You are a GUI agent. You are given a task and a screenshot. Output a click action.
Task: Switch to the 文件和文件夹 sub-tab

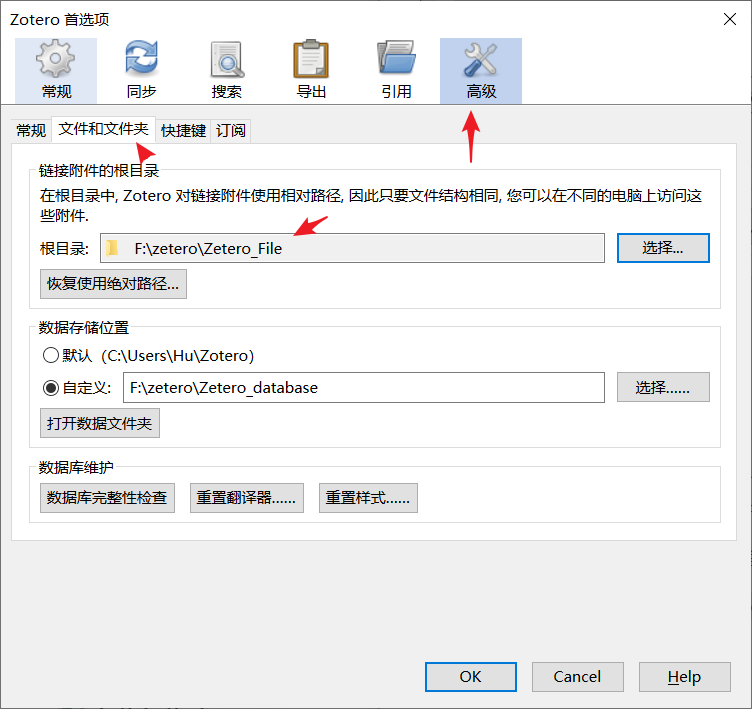coord(104,129)
